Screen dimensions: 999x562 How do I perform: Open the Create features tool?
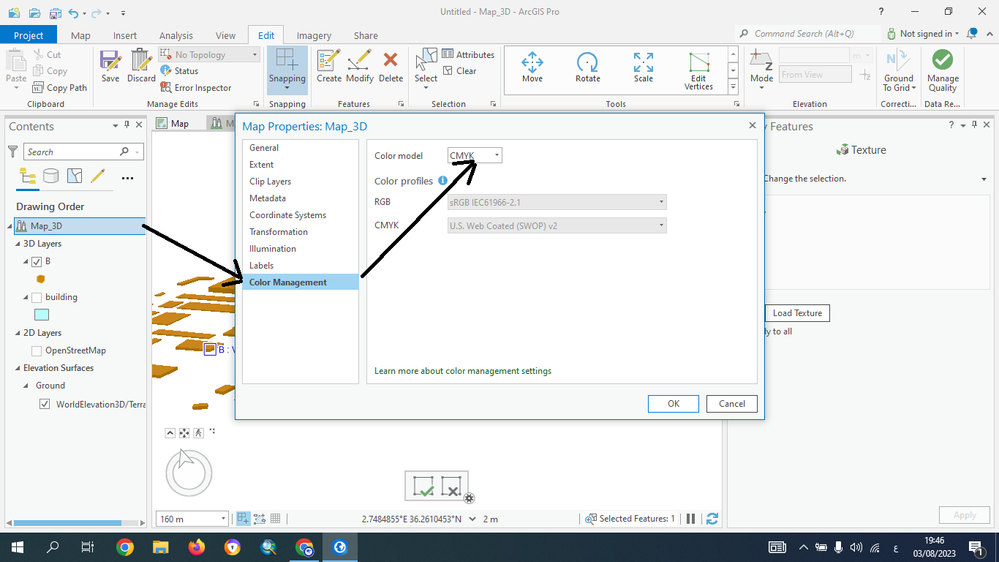(329, 66)
